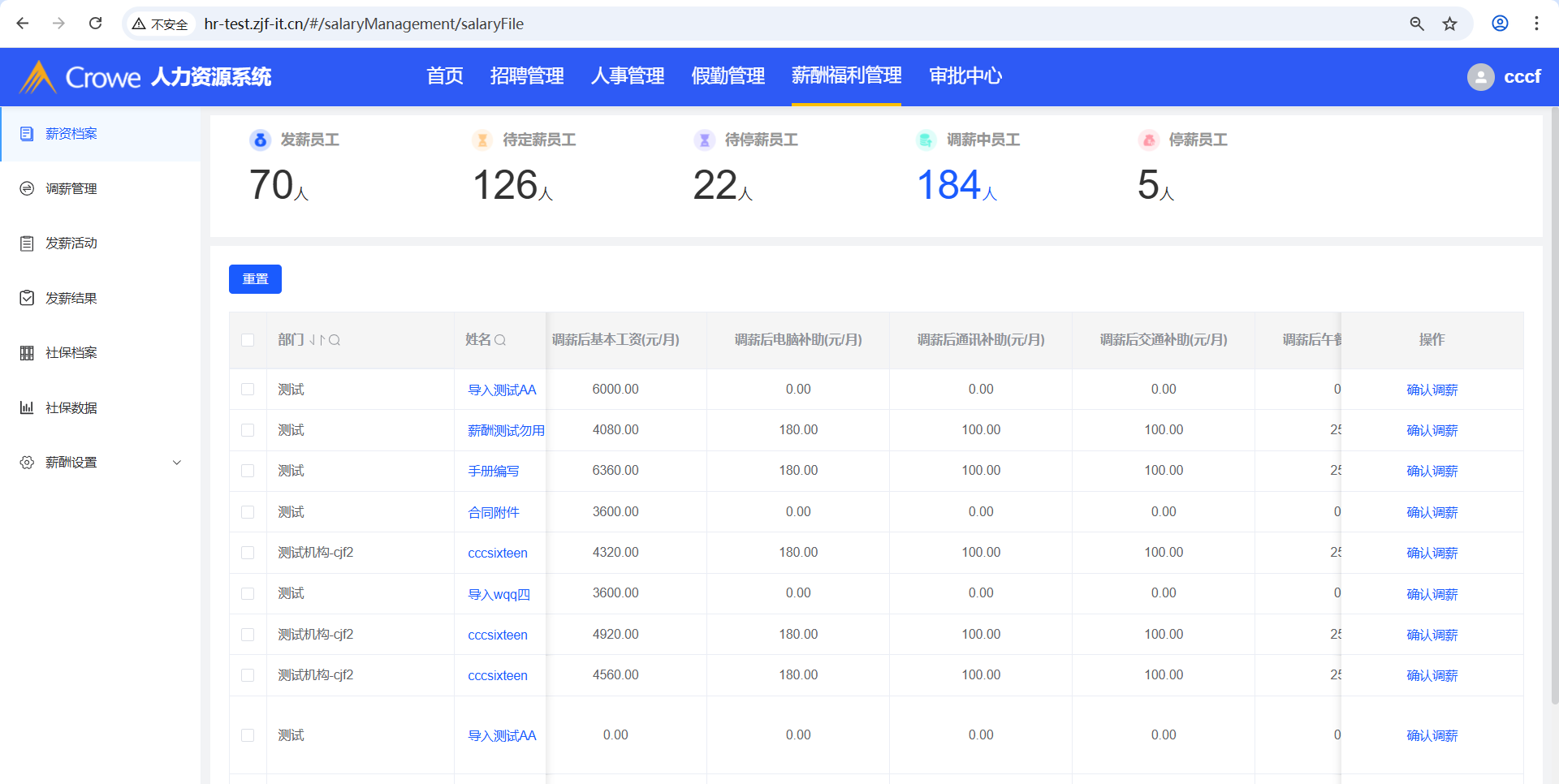Toggle the select-all checkbox in table header
This screenshot has width=1559, height=784.
click(x=248, y=340)
